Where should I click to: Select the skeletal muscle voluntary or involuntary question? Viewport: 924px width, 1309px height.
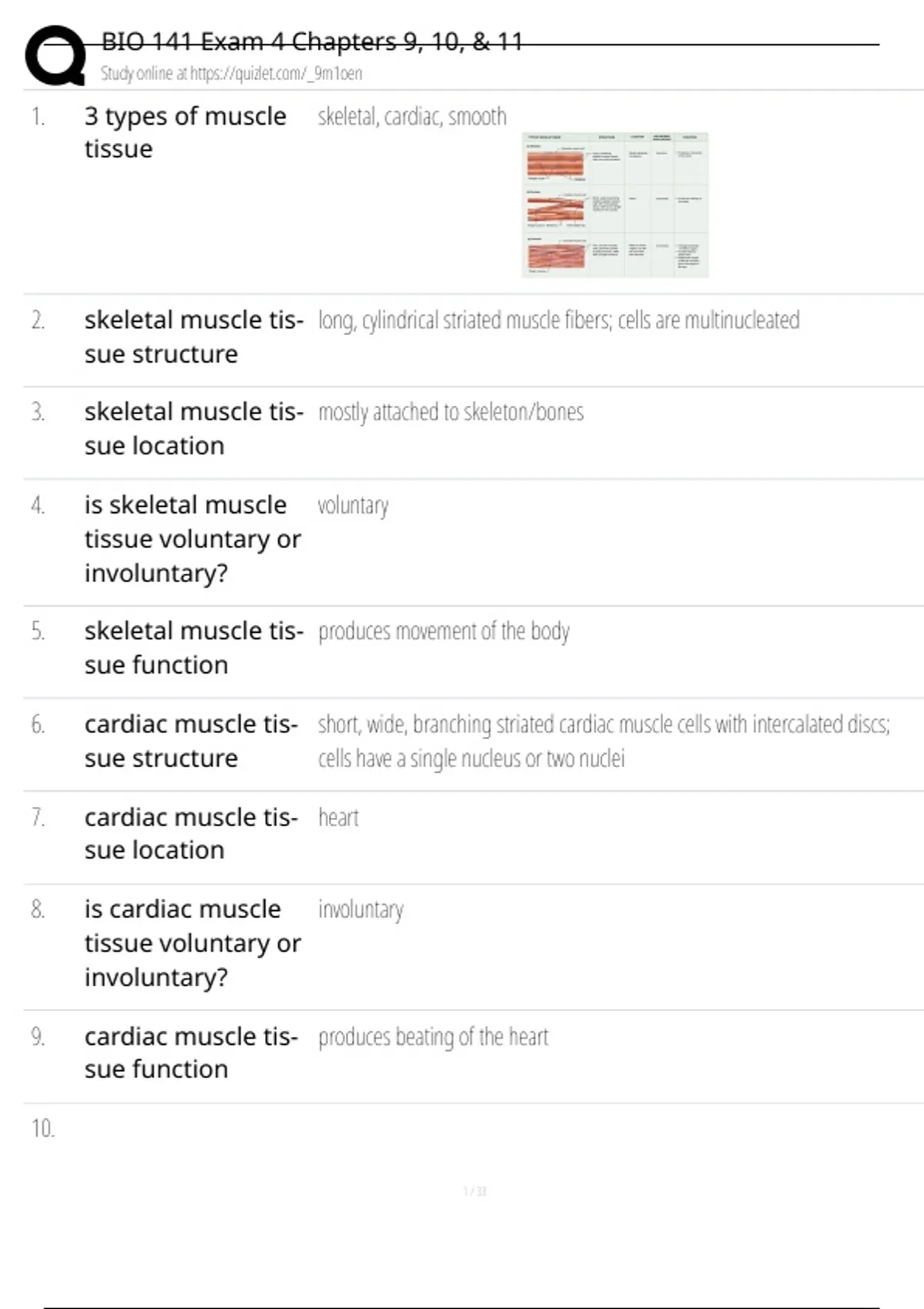pos(192,539)
